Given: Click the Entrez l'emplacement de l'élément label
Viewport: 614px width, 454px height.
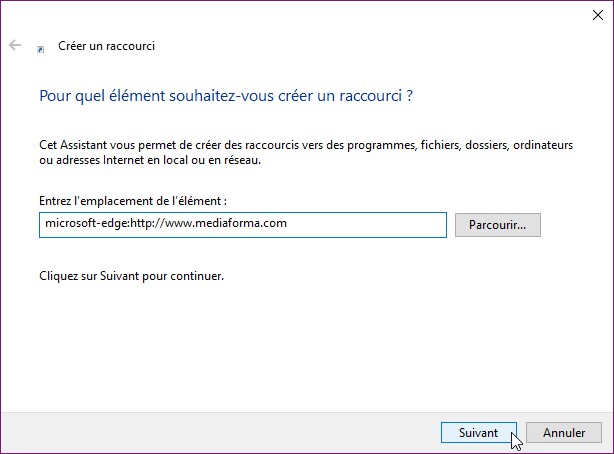Looking at the screenshot, I should click(x=133, y=201).
